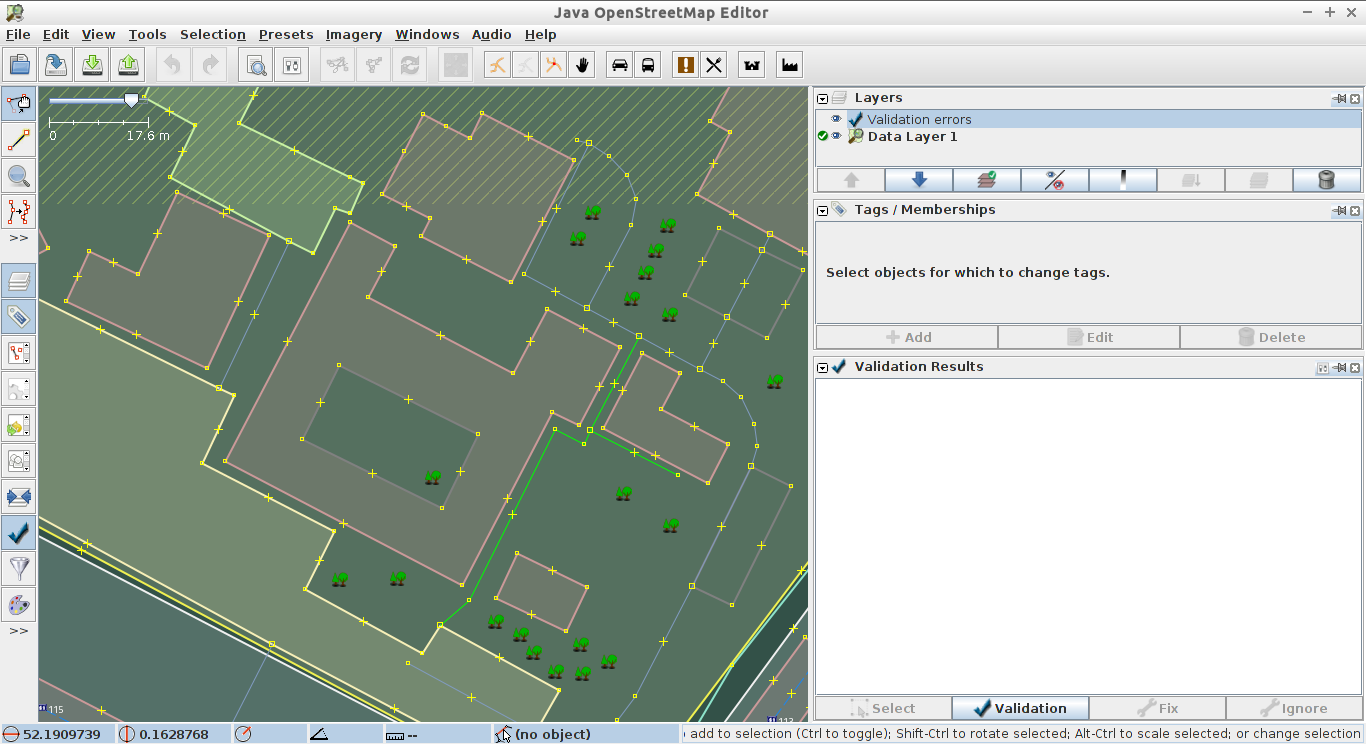1366x744 pixels.
Task: Click the factory preset icon
Action: pos(790,65)
